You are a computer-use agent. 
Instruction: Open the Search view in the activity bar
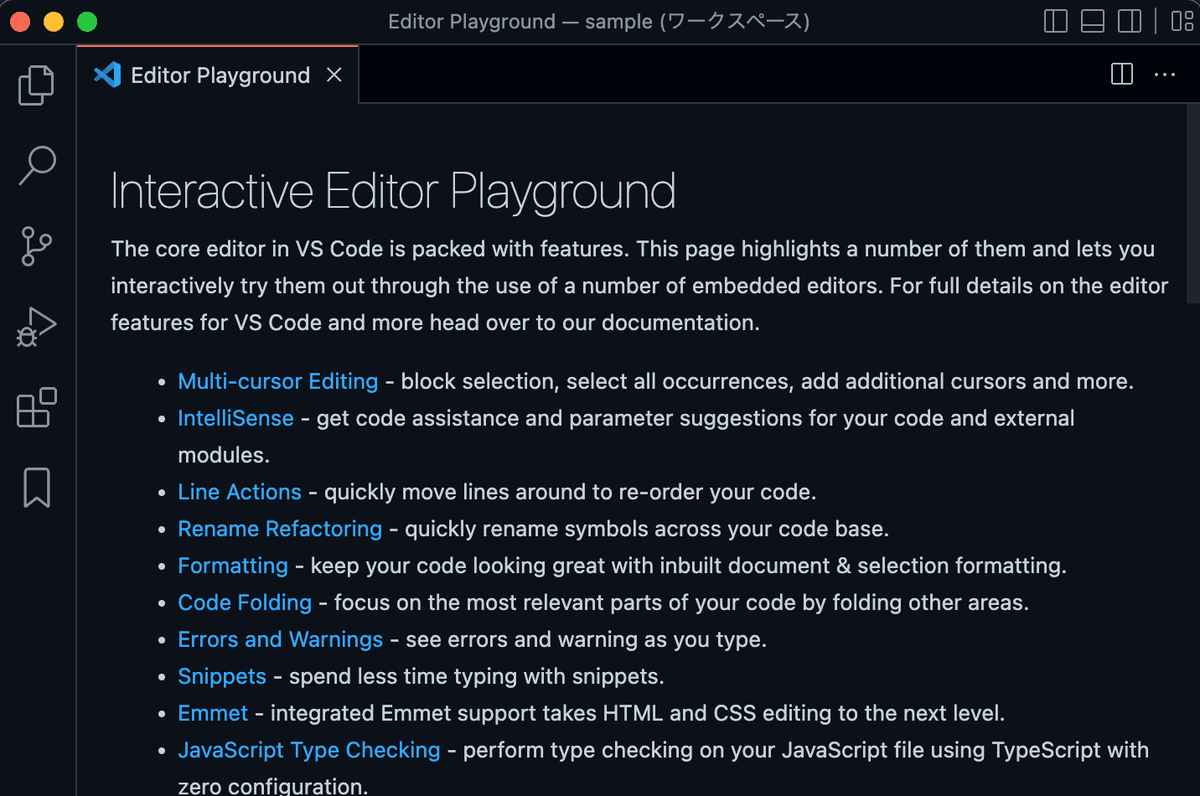37,165
